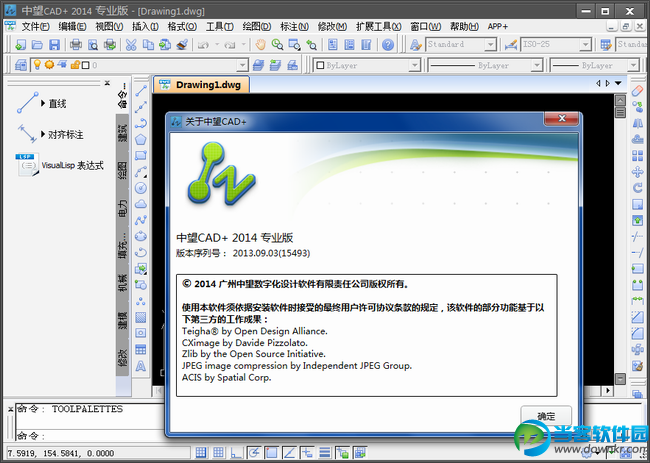
Task: Select the Polygon tool in the draw toolbar
Action: (141, 139)
